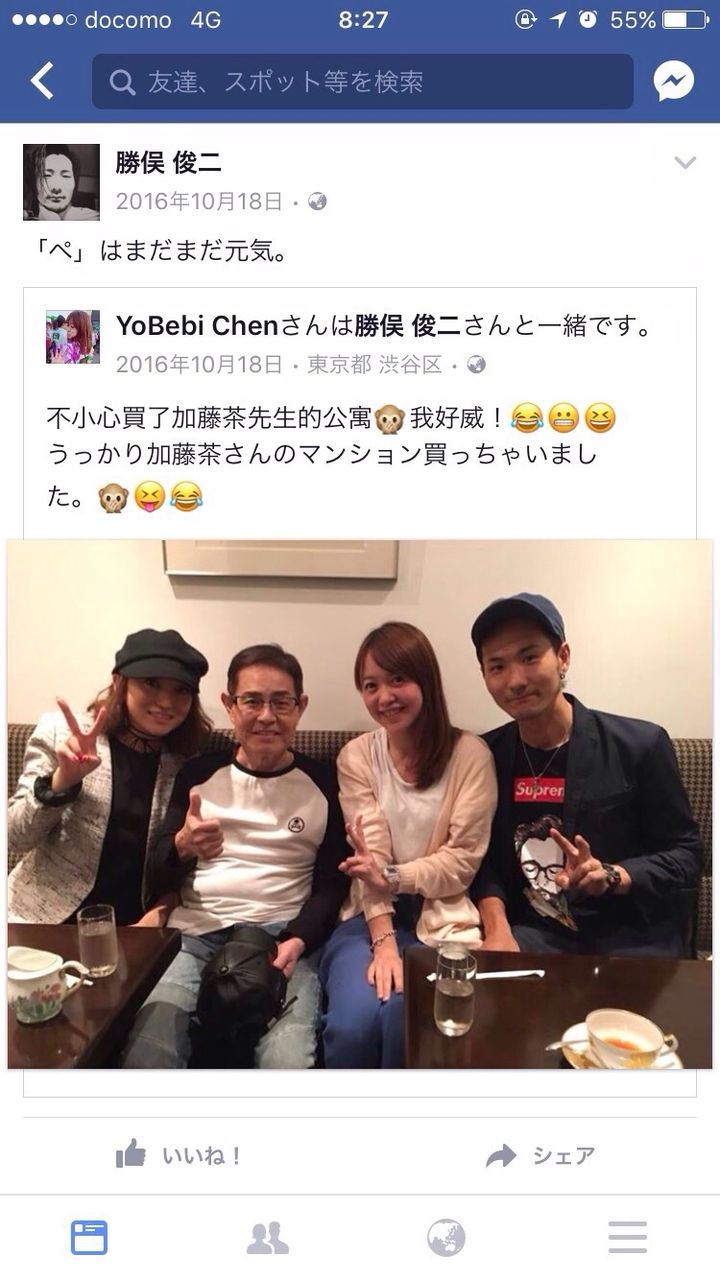Like the post with いいね！ button
Screen dimensions: 720x1280
point(179,1156)
